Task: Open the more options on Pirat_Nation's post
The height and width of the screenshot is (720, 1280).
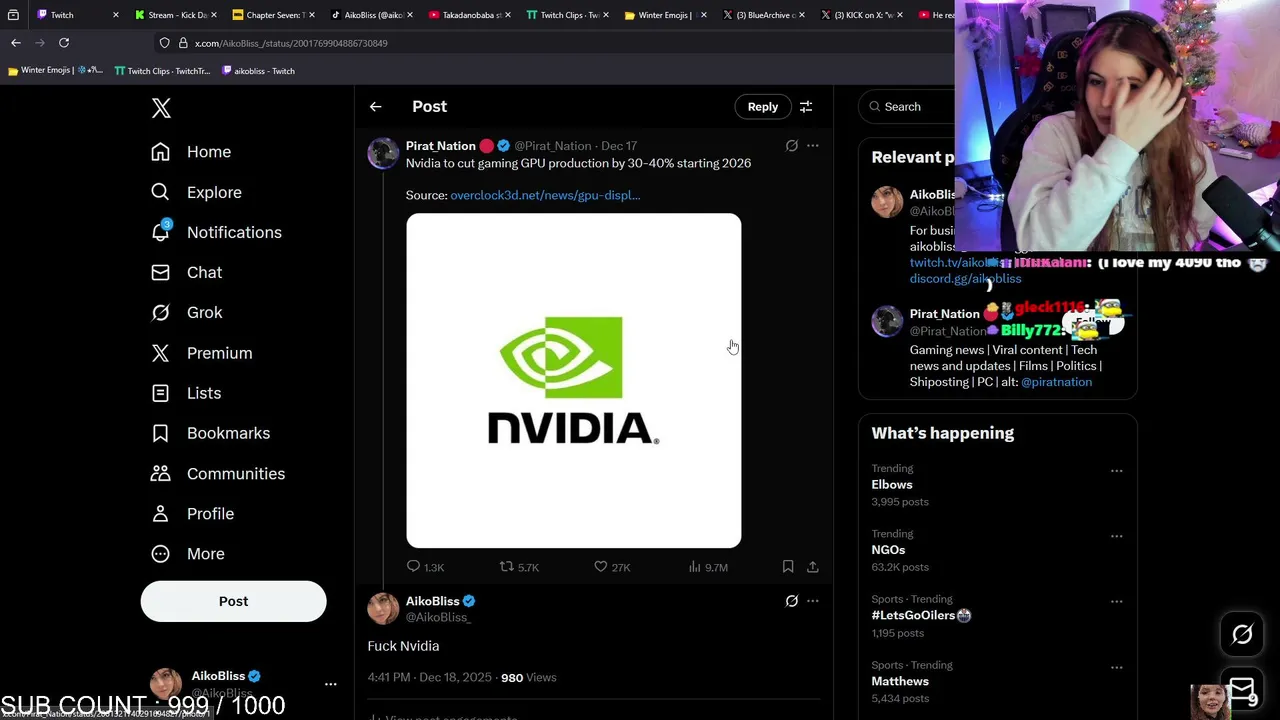Action: click(x=812, y=146)
